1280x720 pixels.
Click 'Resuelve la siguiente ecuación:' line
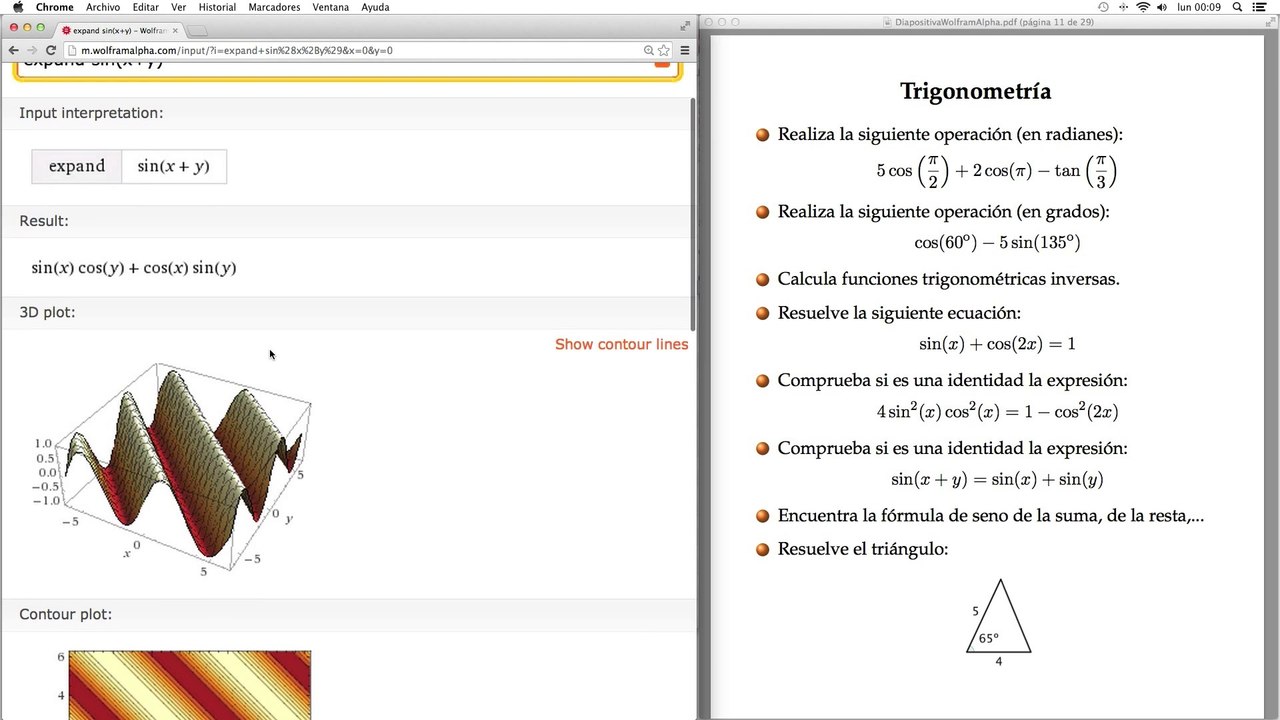pyautogui.click(x=899, y=313)
